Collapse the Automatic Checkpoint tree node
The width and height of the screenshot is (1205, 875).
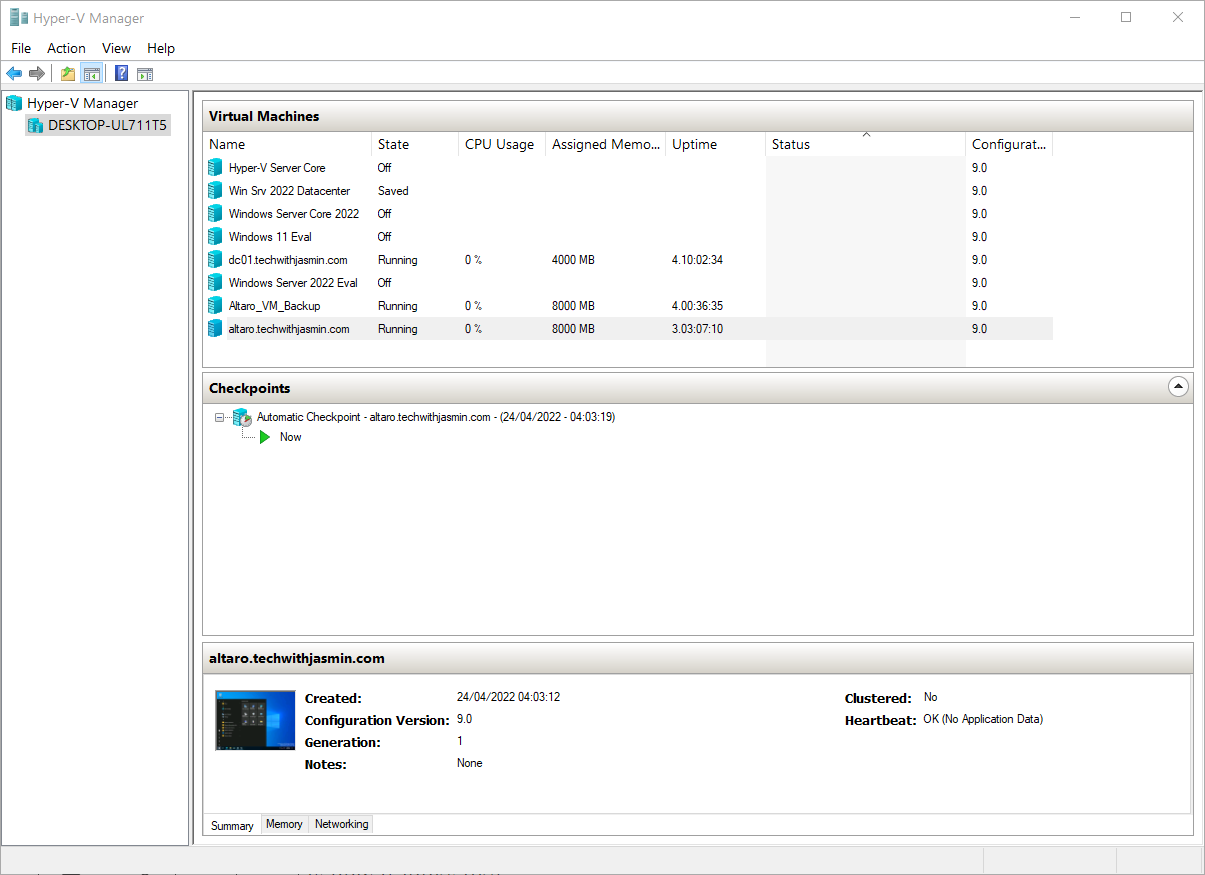tap(220, 417)
